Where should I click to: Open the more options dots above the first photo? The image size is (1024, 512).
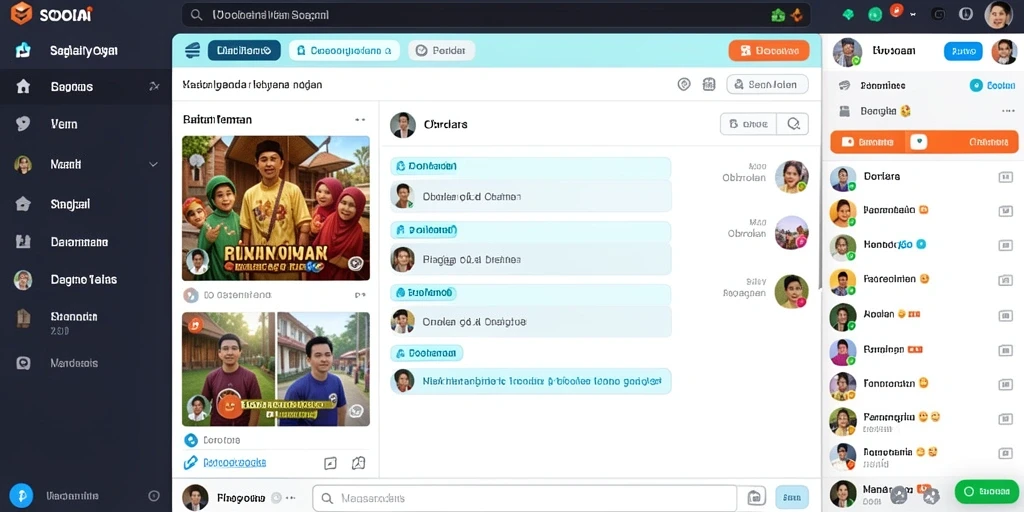[x=360, y=120]
